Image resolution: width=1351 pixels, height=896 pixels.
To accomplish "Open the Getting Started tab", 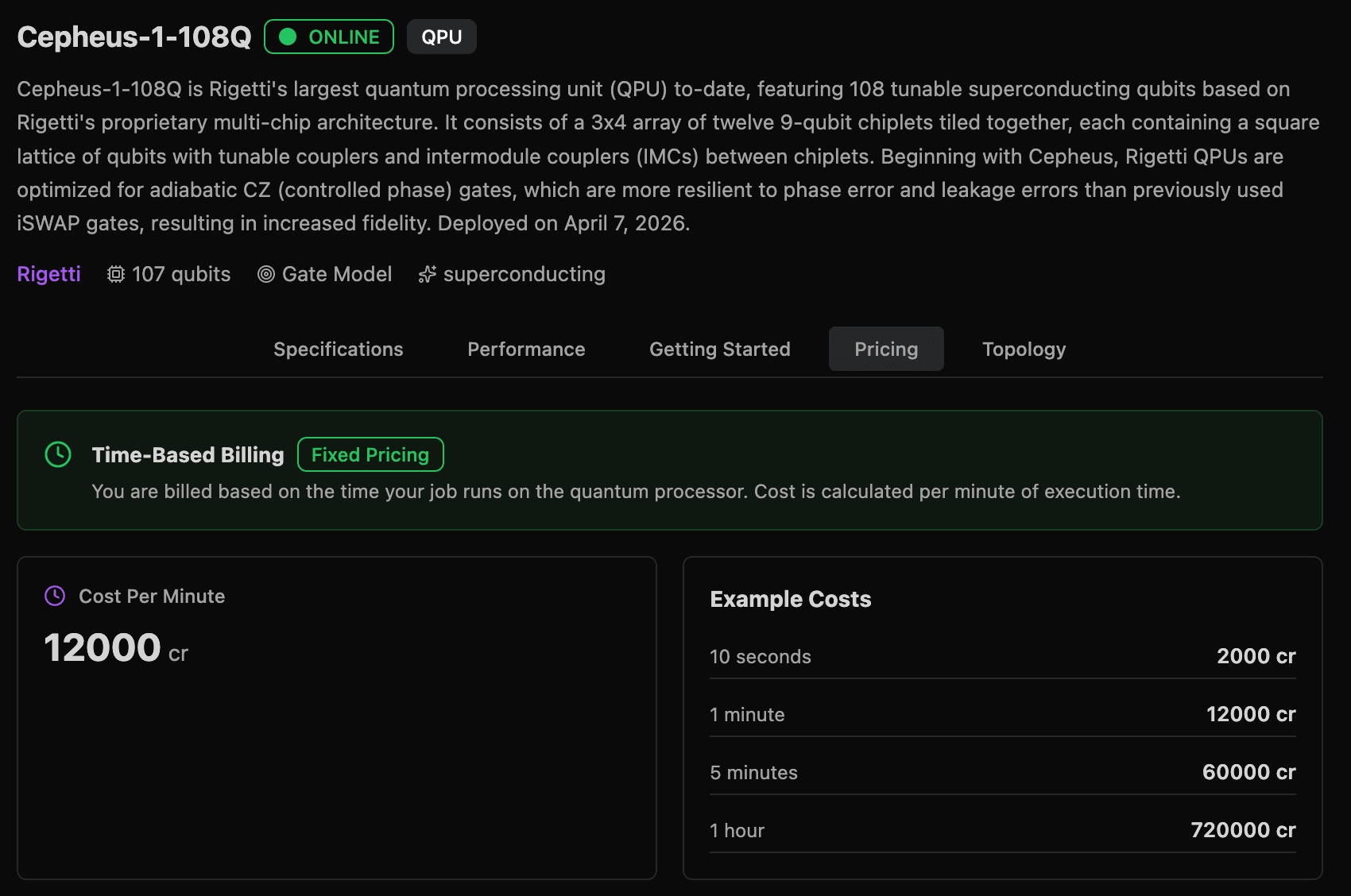I will pos(719,350).
